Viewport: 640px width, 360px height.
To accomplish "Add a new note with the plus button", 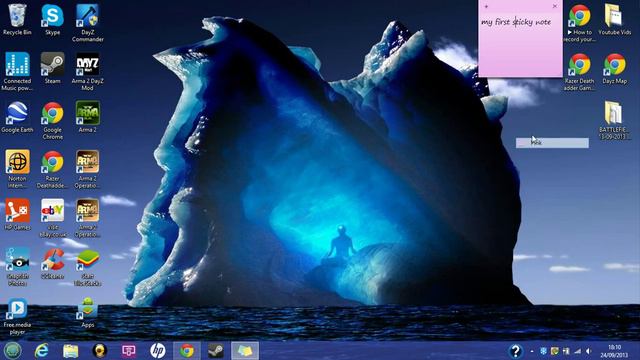I will point(486,6).
